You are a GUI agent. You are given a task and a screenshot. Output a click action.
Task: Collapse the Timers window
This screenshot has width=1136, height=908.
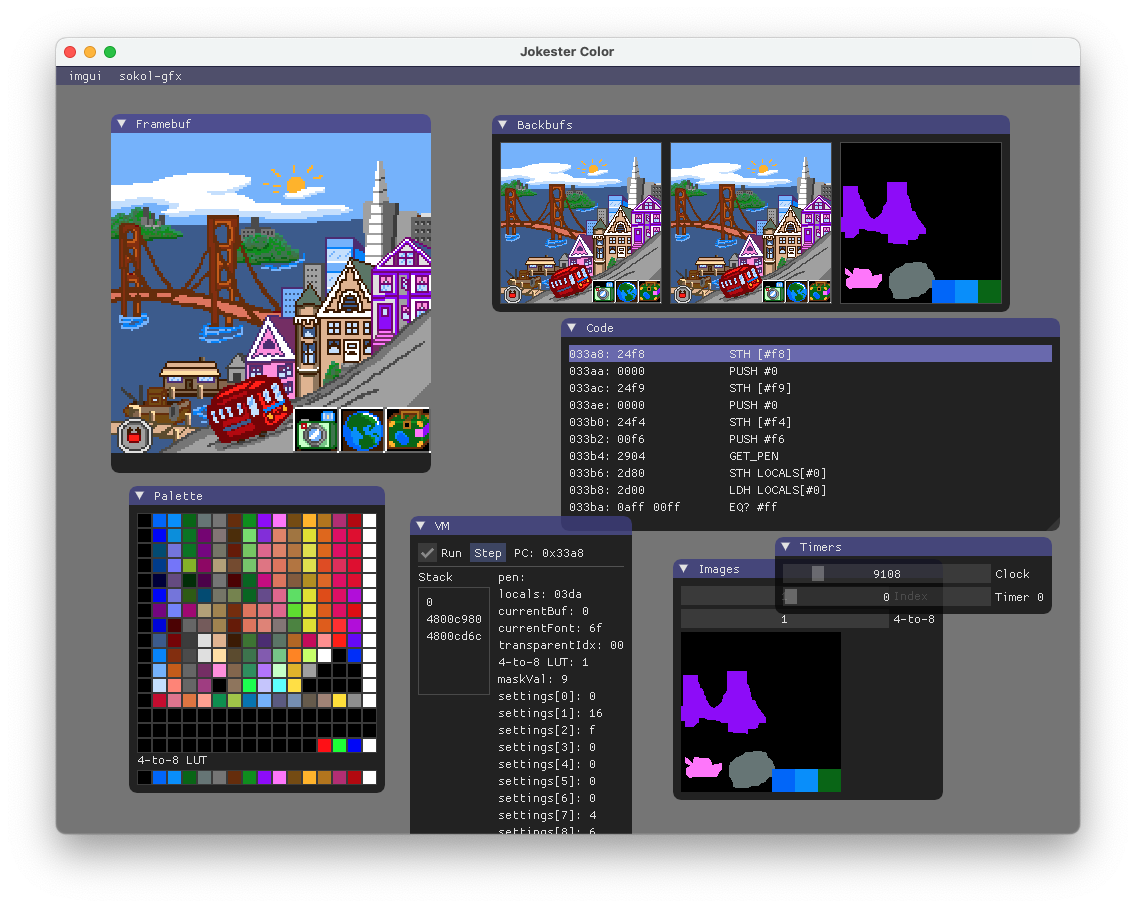tap(786, 546)
